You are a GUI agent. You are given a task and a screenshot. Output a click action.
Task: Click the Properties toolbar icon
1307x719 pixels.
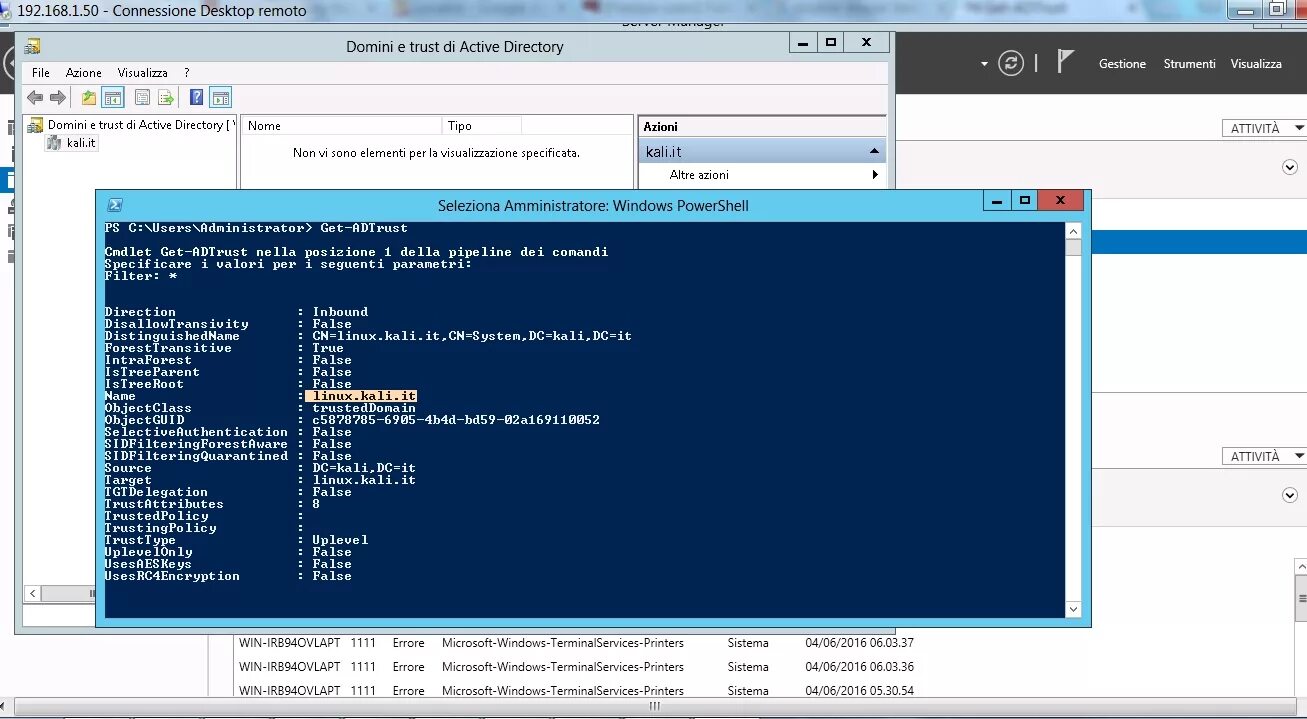pos(143,98)
